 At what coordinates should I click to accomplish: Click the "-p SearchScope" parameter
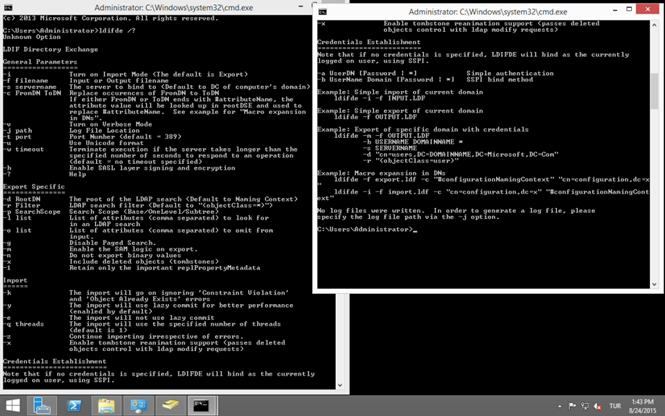point(32,212)
